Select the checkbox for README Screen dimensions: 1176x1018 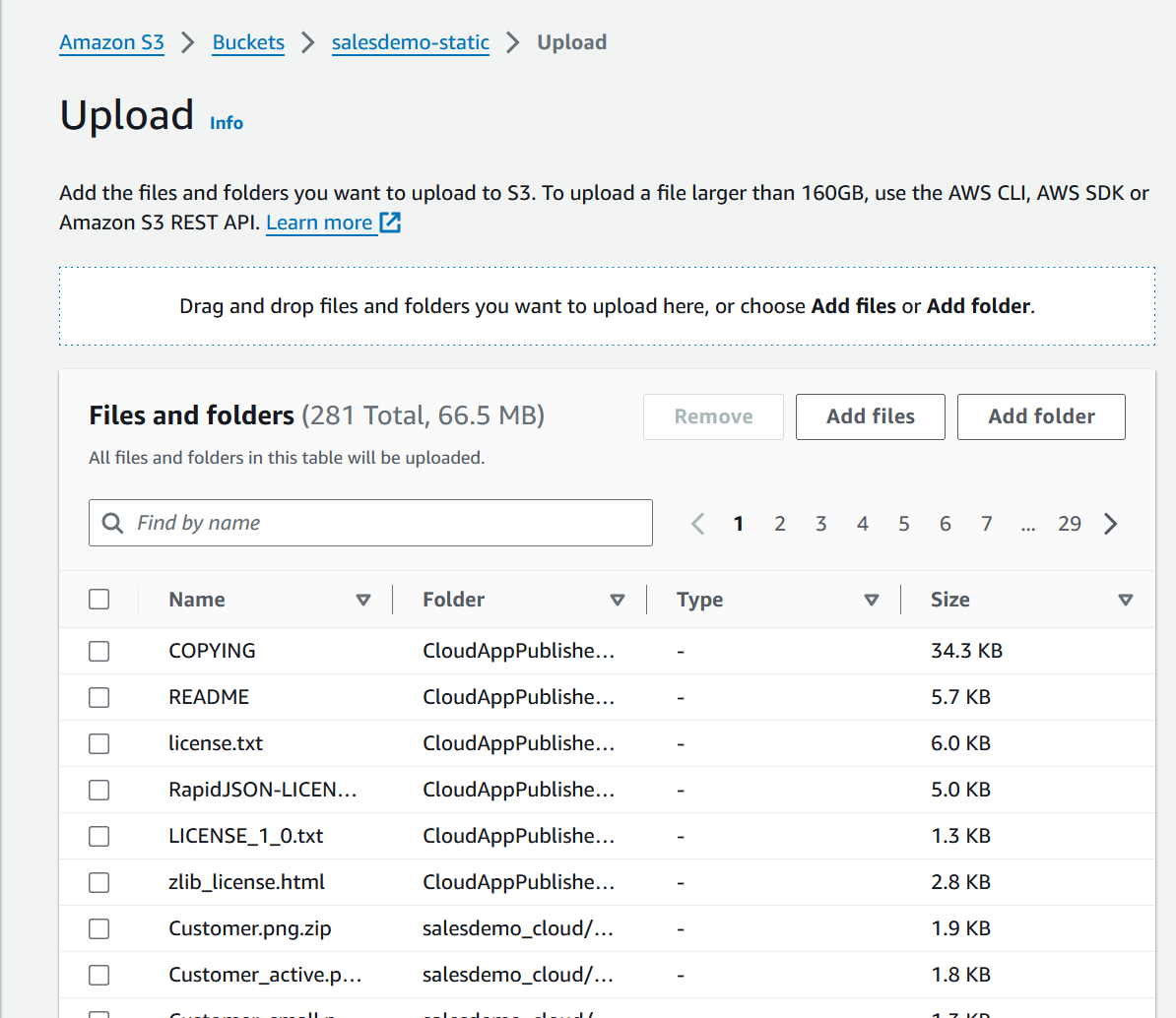98,697
